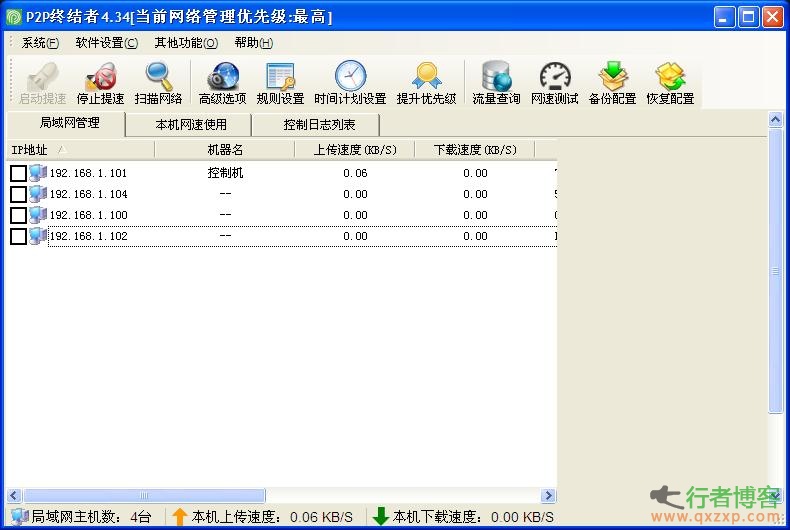Image resolution: width=790 pixels, height=530 pixels.
Task: Click the 提升优先级 medal icon
Action: tap(426, 76)
